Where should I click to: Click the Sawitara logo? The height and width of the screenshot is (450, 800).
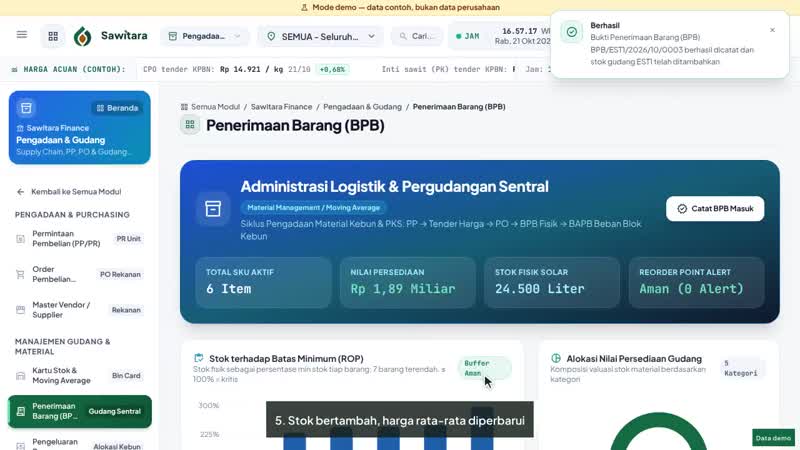coord(110,36)
